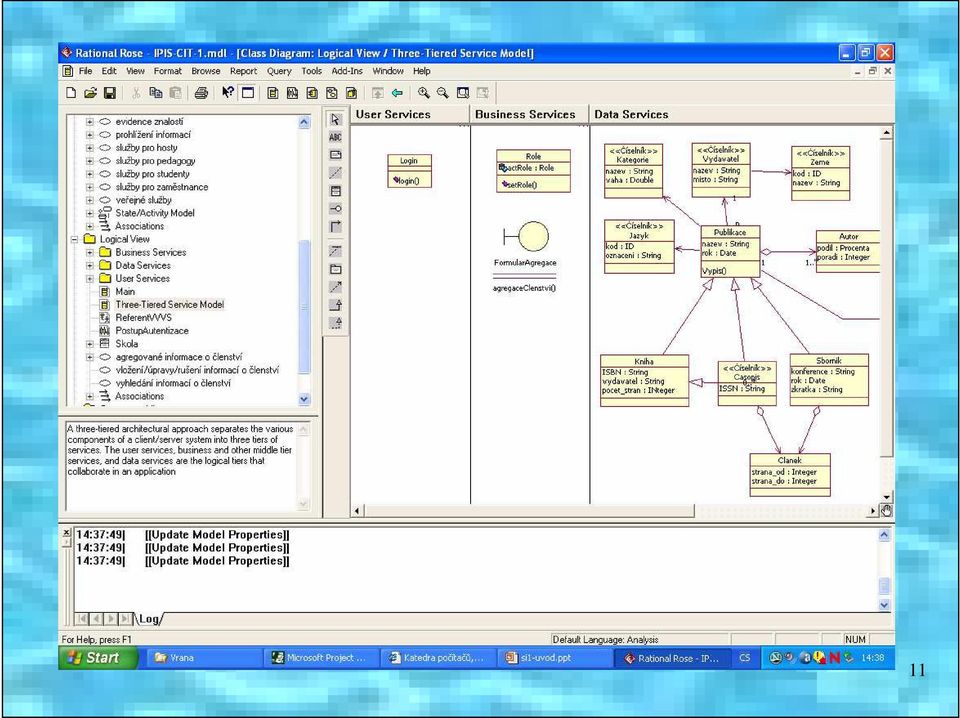Open the Edit menu
Image resolution: width=960 pixels, height=718 pixels.
pos(109,71)
